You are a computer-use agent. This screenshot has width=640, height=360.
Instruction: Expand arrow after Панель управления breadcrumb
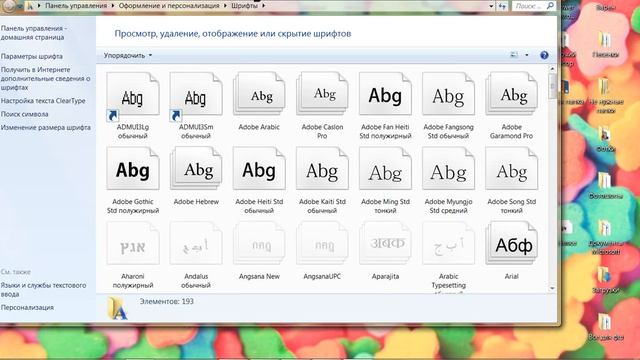point(113,6)
